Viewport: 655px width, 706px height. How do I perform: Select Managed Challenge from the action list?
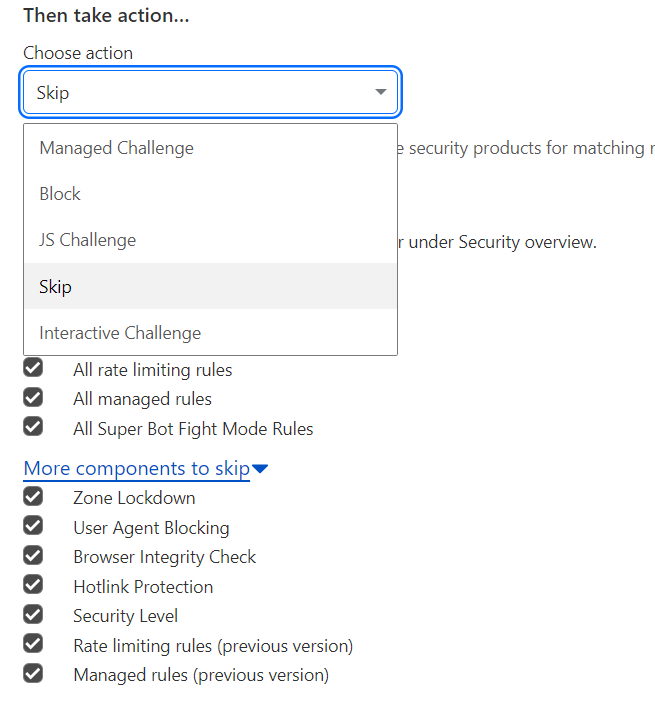[210, 148]
